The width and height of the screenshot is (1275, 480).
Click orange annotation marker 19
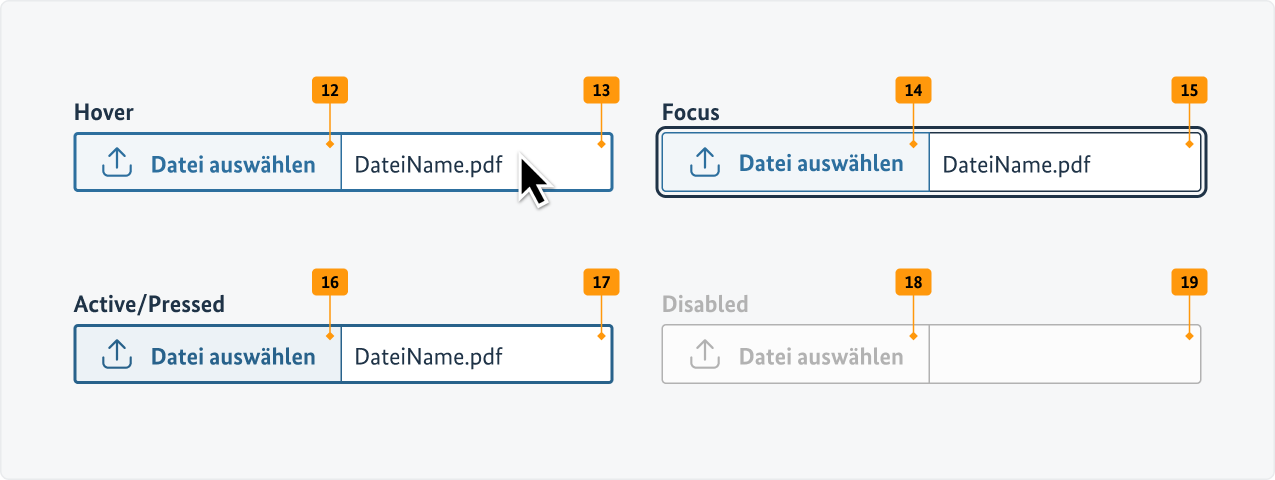coord(1189,282)
